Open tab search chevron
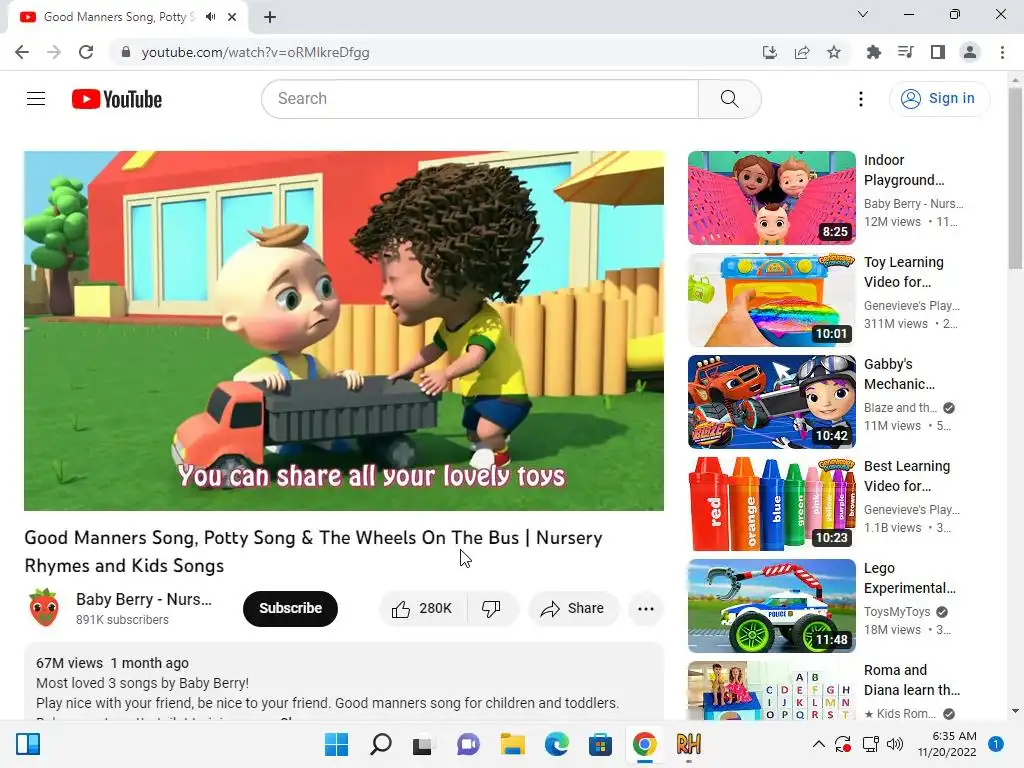This screenshot has height=768, width=1024. click(863, 14)
